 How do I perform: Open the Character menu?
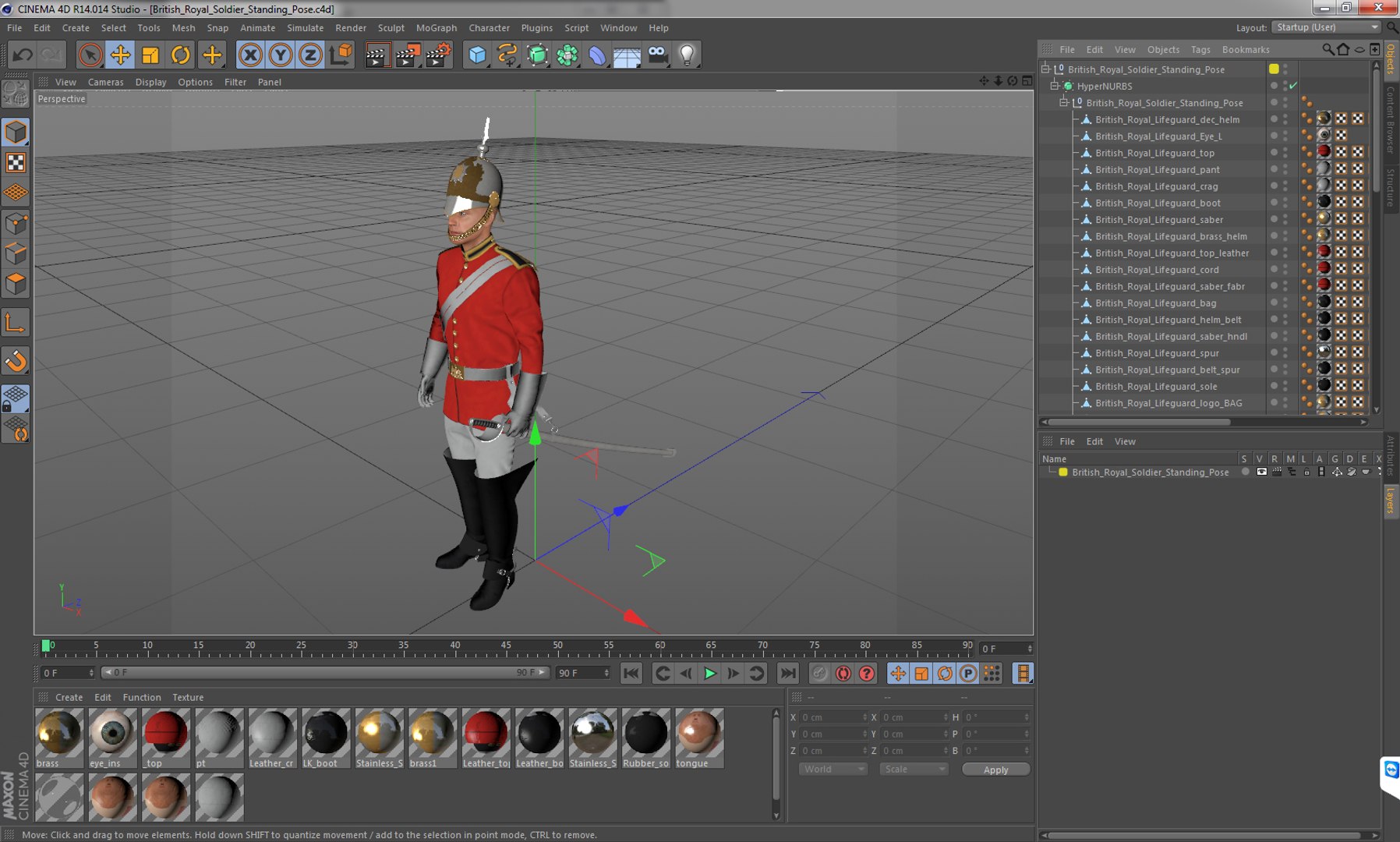489,27
